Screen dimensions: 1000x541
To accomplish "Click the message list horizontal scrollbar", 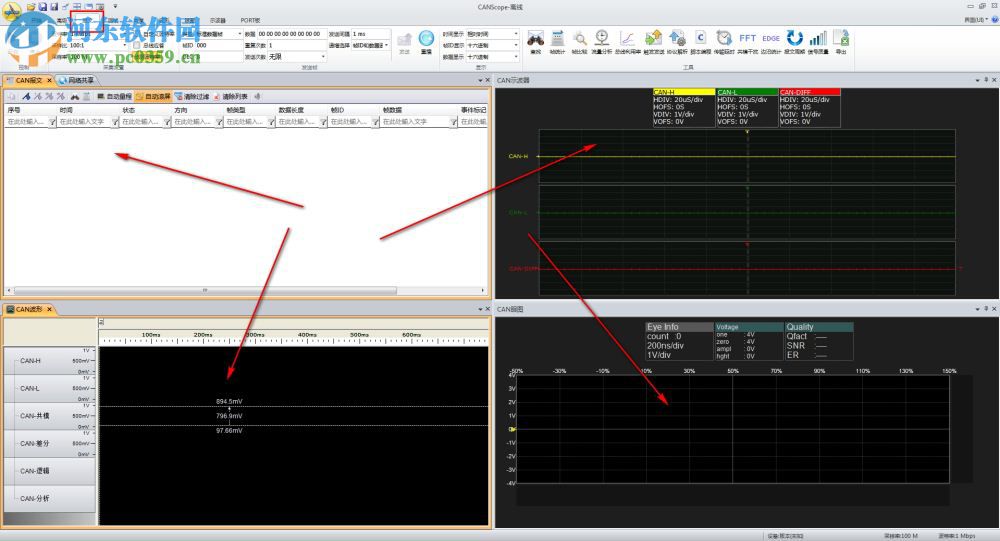I will point(204,290).
